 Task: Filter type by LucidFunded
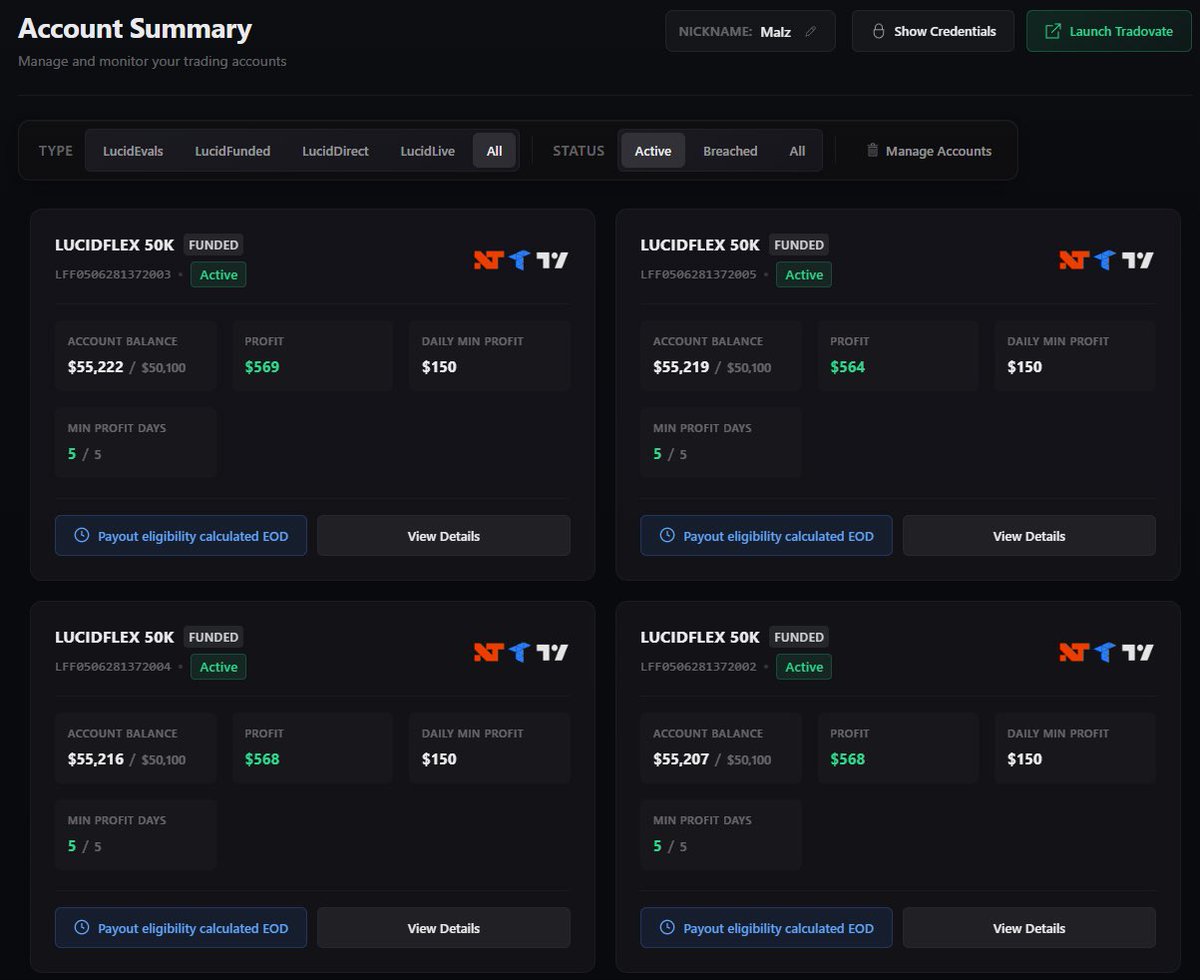click(x=232, y=151)
